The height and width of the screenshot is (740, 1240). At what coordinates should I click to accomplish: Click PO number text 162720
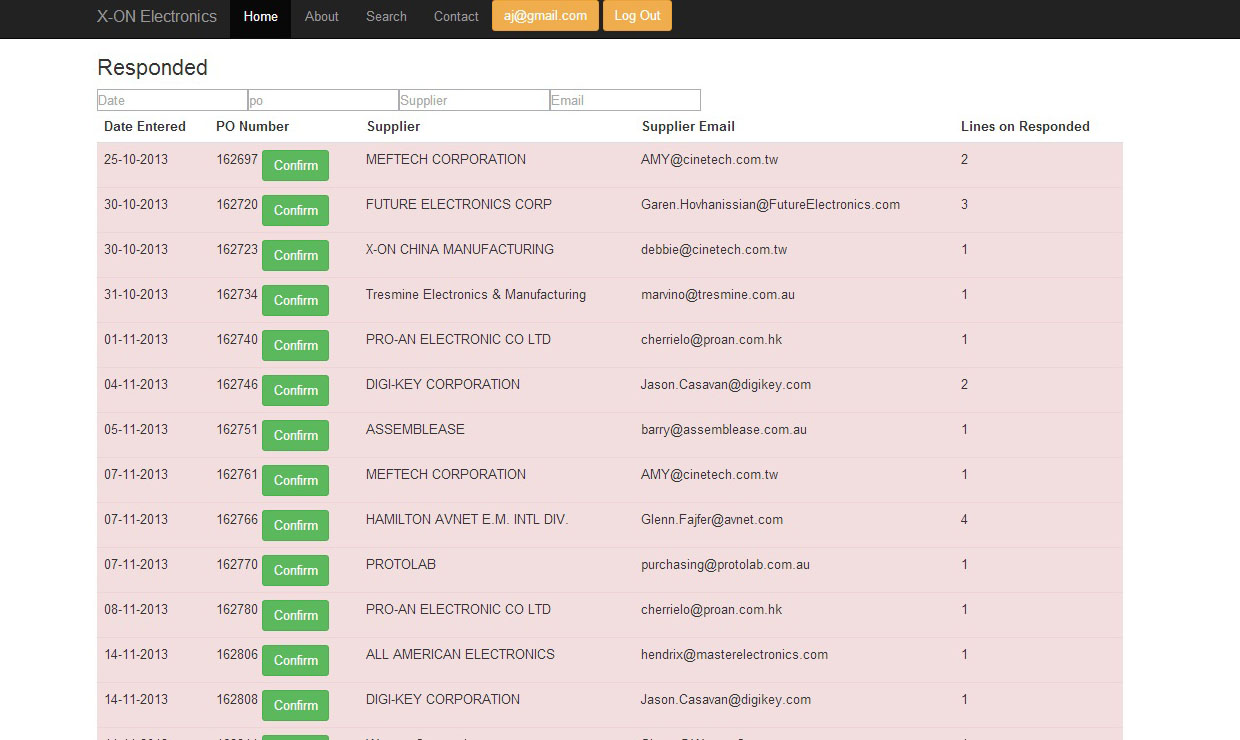(x=237, y=204)
